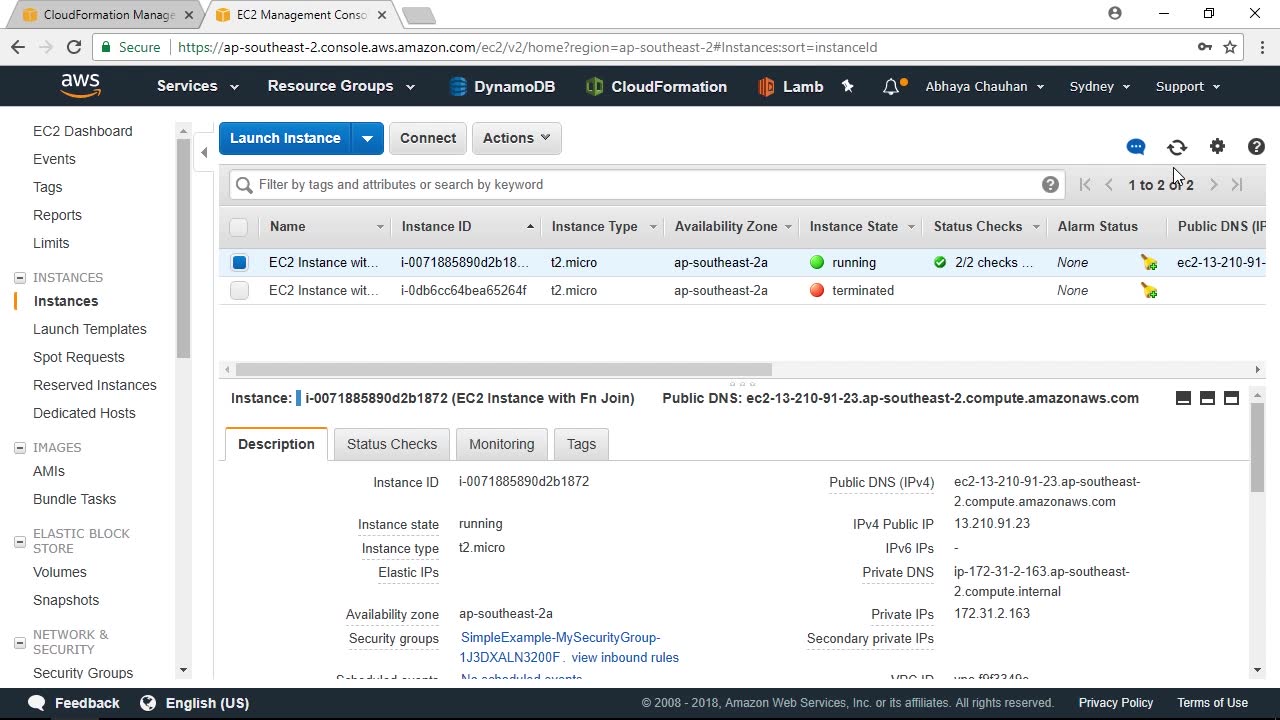Open the CloudFormation shortcut
This screenshot has width=1280, height=720.
656,87
